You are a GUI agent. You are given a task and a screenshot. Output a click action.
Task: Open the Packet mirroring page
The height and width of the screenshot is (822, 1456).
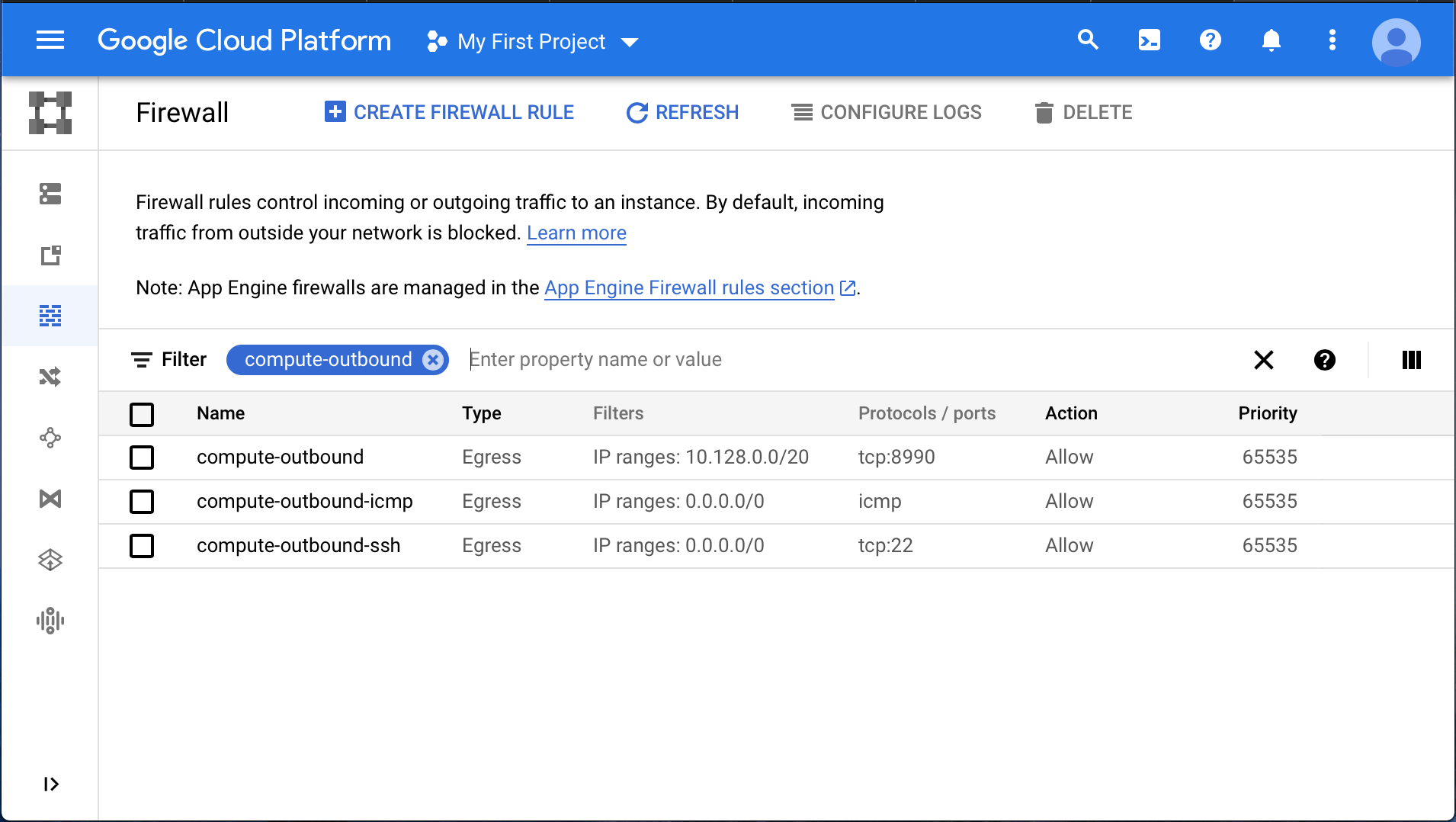(50, 620)
